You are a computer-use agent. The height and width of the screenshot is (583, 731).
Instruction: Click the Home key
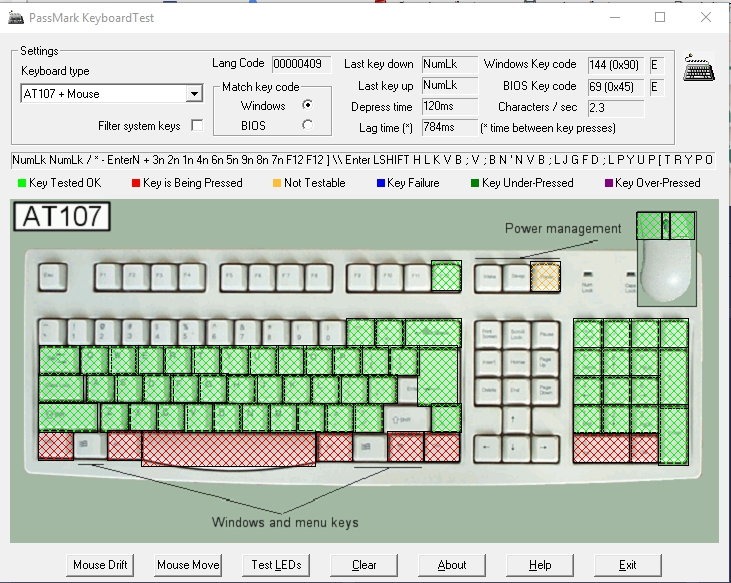(x=517, y=362)
